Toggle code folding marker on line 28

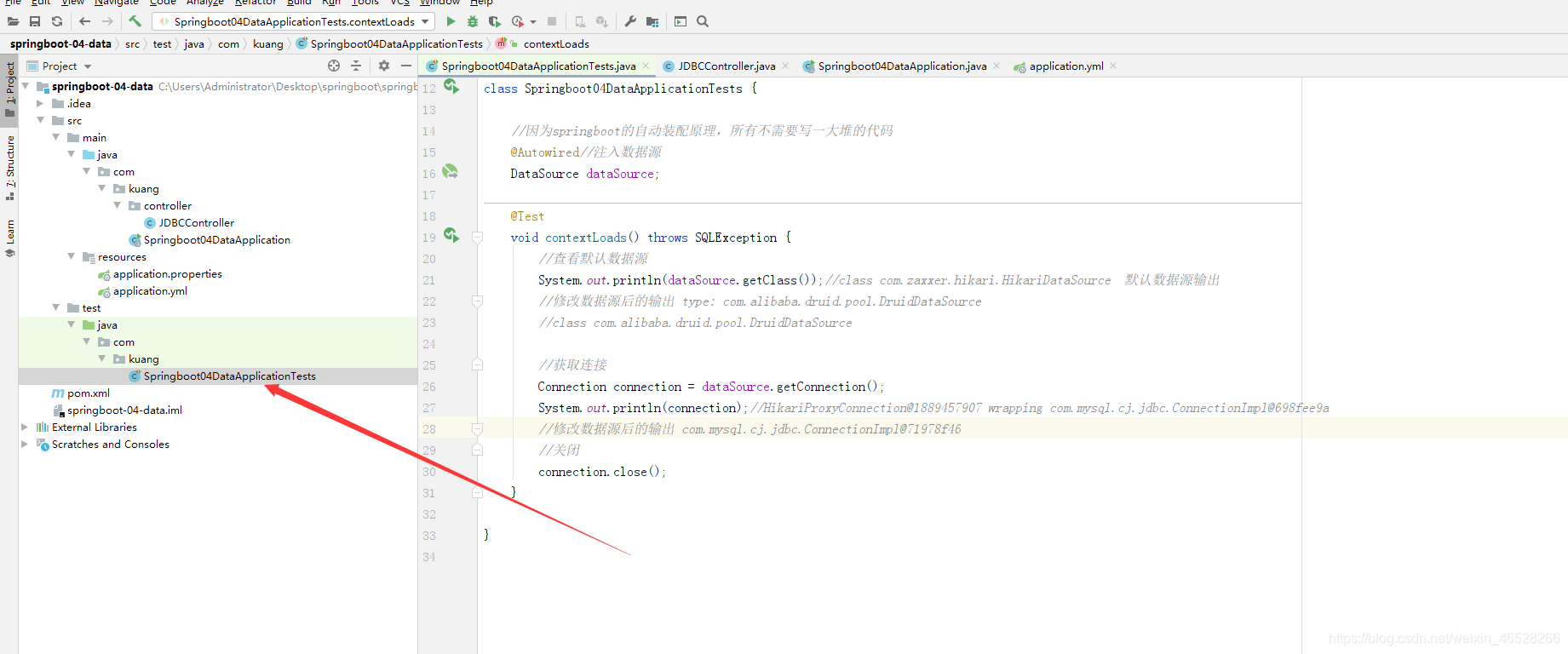[x=478, y=429]
